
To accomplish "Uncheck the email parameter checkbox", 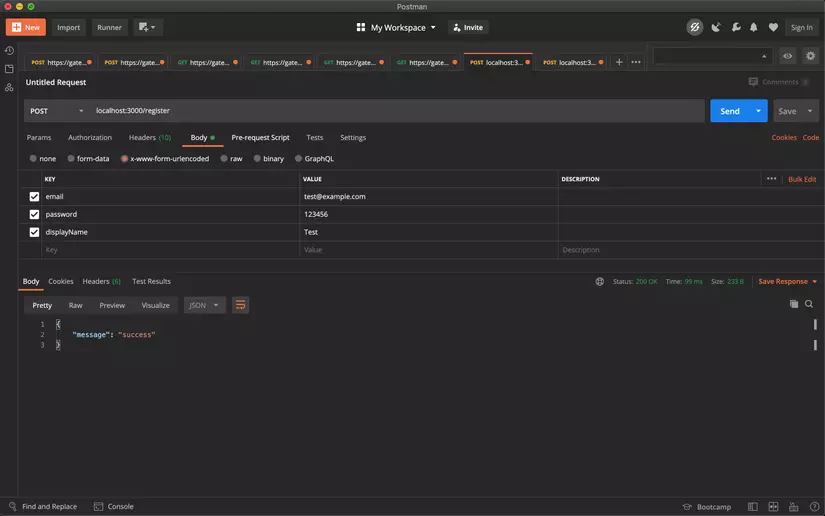I will coord(34,197).
